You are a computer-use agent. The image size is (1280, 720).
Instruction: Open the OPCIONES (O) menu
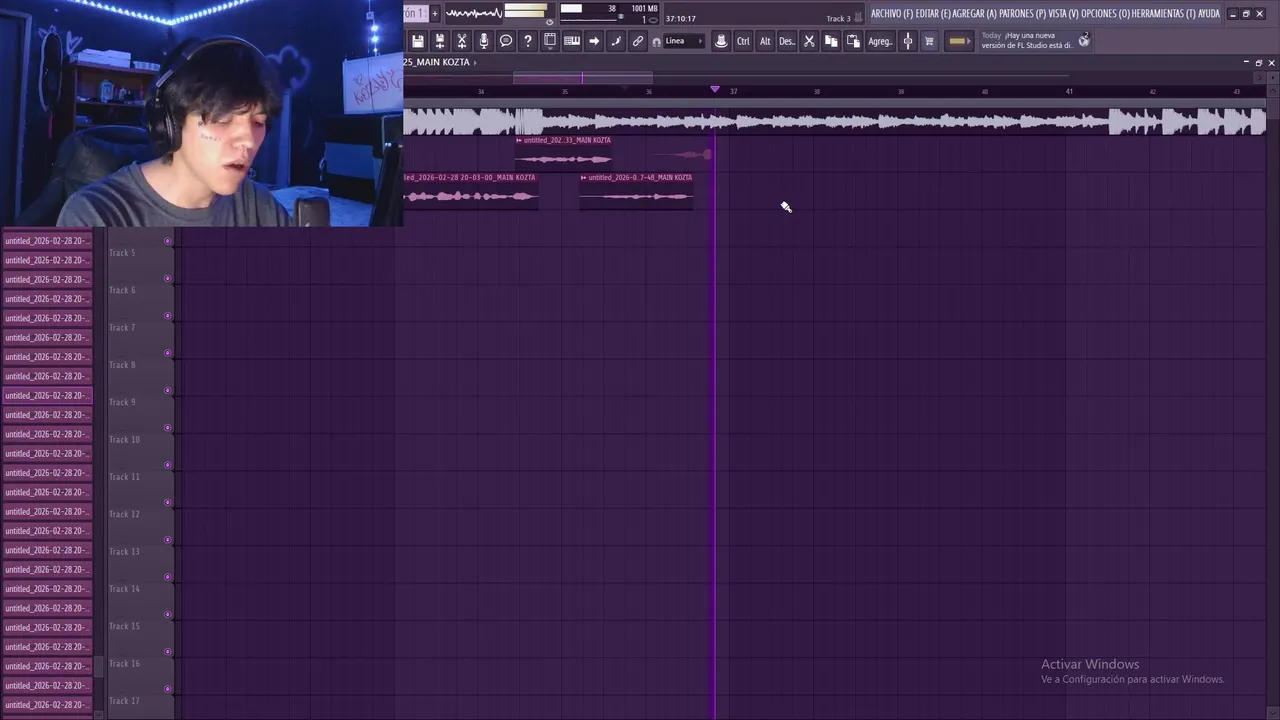(x=1105, y=14)
